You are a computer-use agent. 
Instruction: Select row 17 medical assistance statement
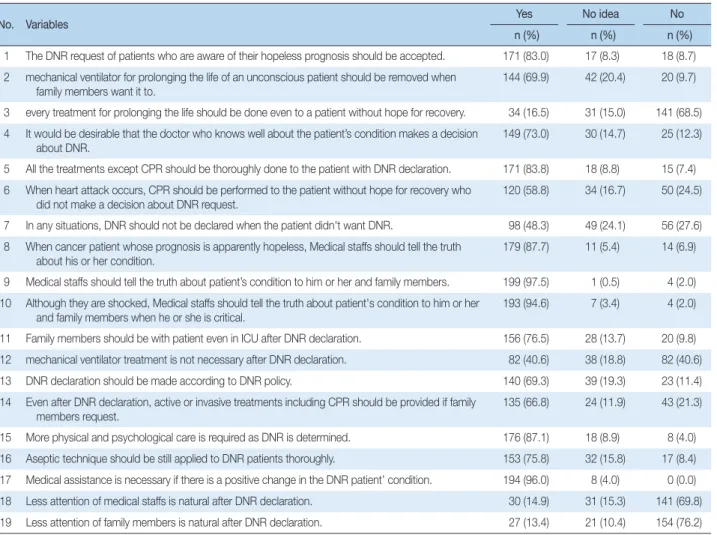pyautogui.click(x=229, y=480)
